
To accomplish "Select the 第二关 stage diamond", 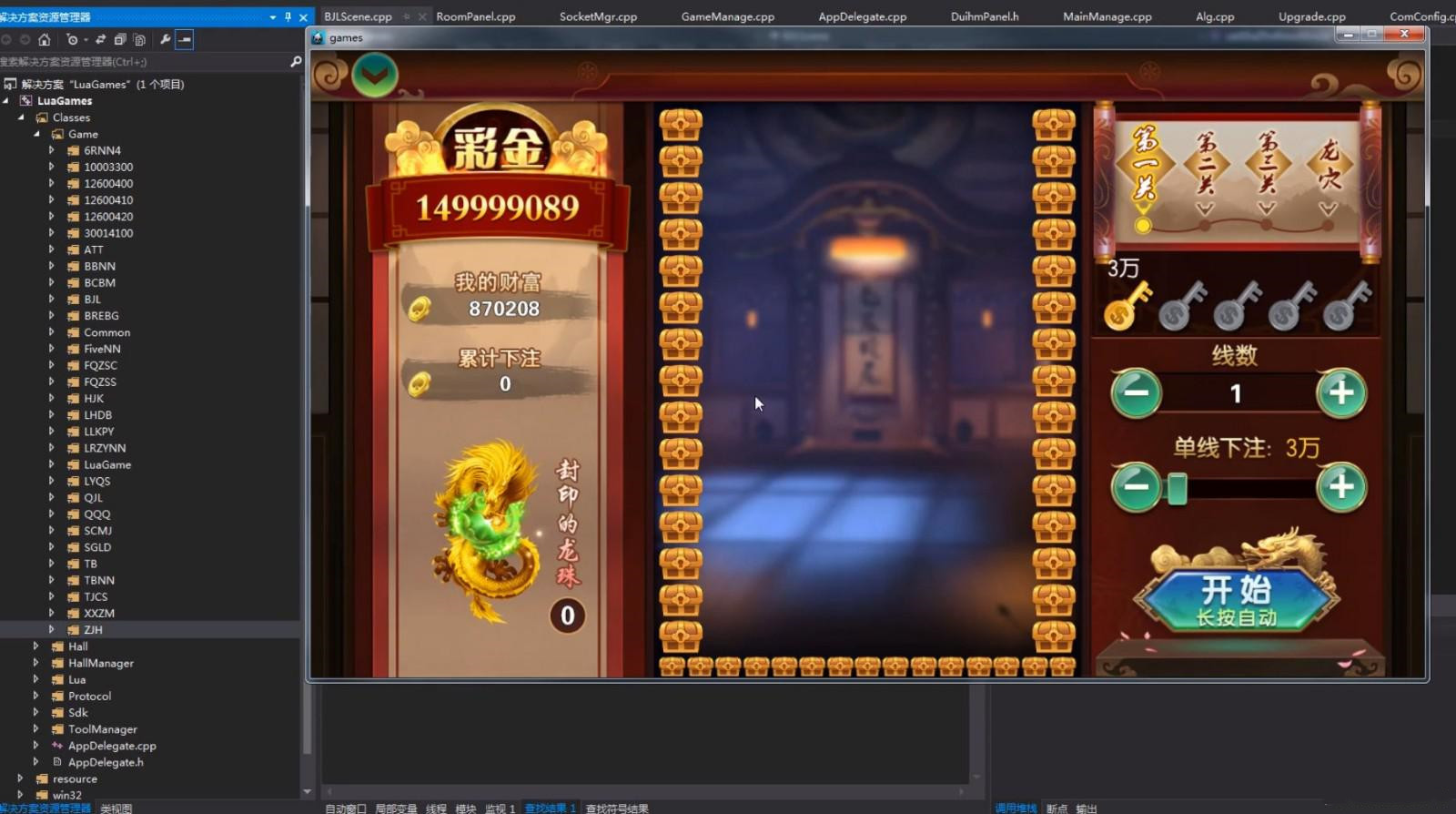I will (x=1205, y=164).
